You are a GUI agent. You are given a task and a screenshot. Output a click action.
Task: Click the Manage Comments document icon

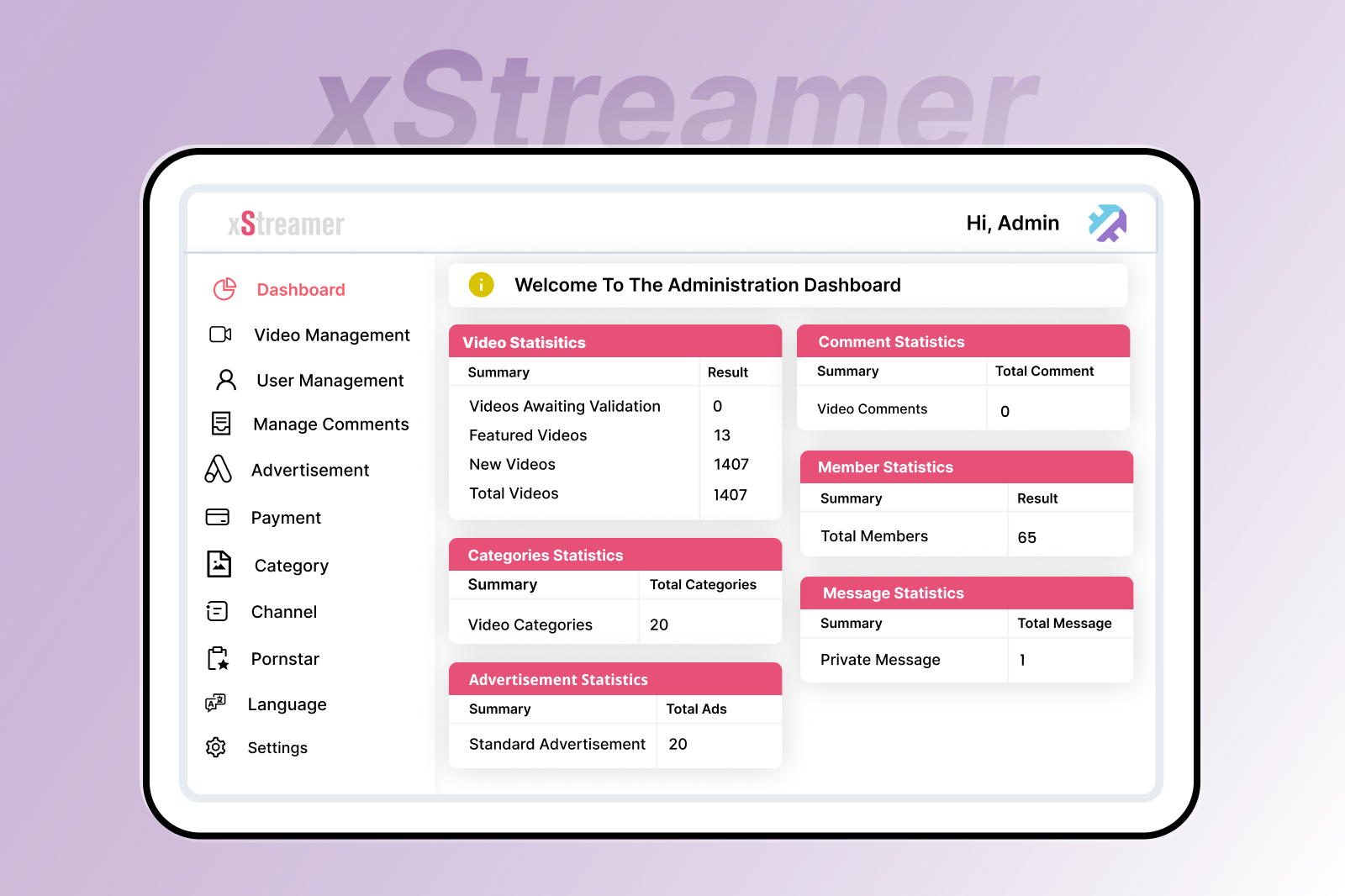point(221,424)
